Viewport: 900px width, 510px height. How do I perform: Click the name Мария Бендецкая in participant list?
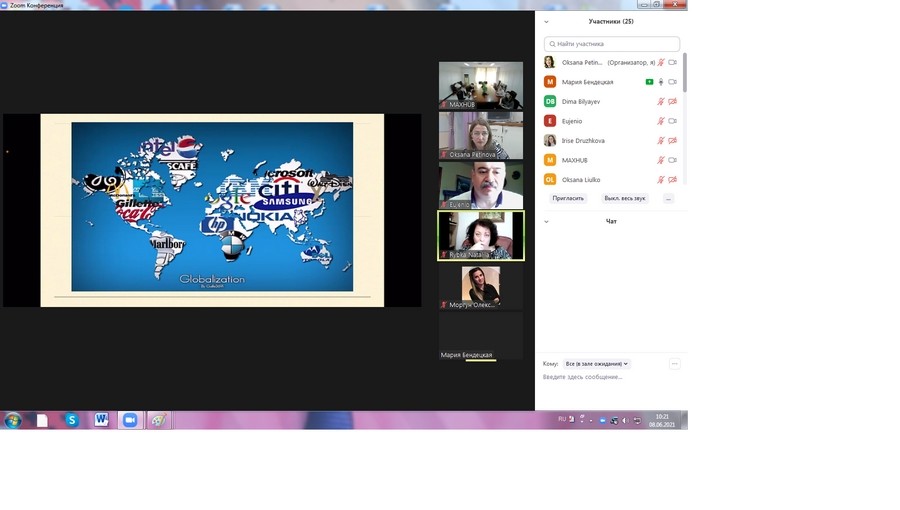(587, 82)
